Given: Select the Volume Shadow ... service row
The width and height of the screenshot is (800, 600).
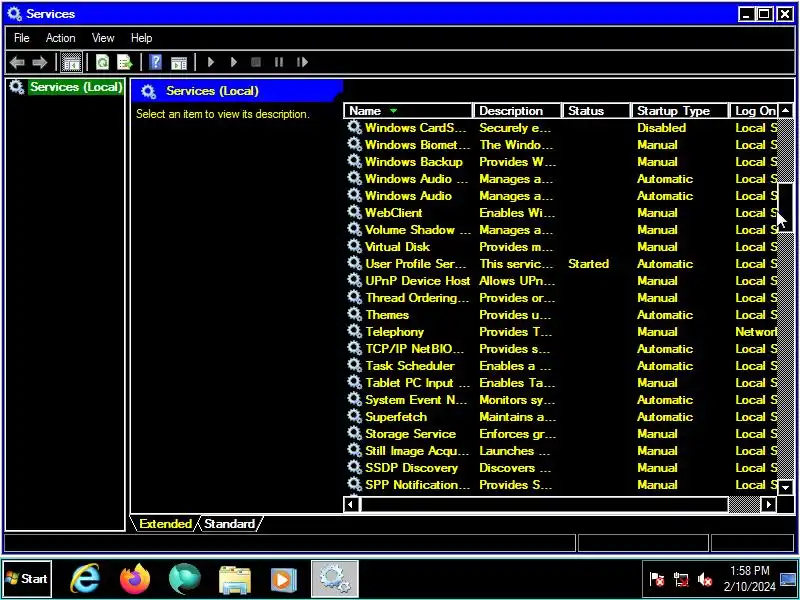Looking at the screenshot, I should pos(561,230).
